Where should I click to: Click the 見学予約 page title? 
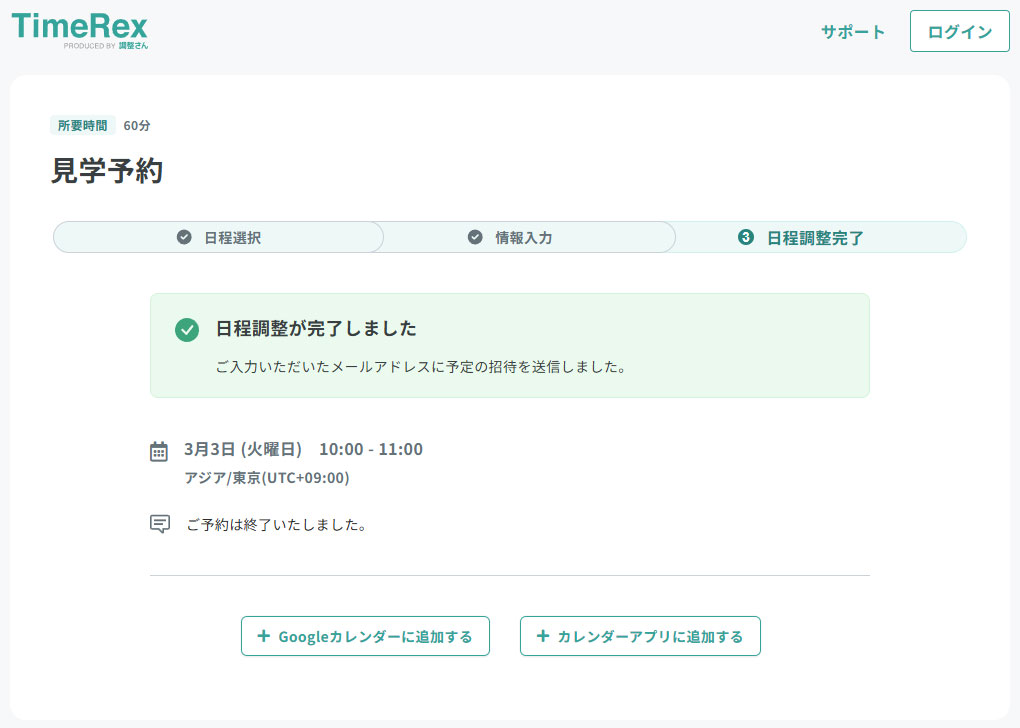[107, 170]
